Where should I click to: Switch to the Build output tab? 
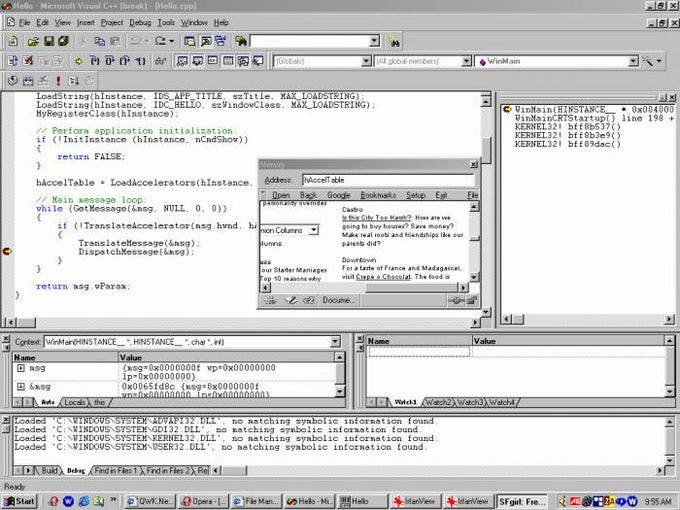coord(49,471)
